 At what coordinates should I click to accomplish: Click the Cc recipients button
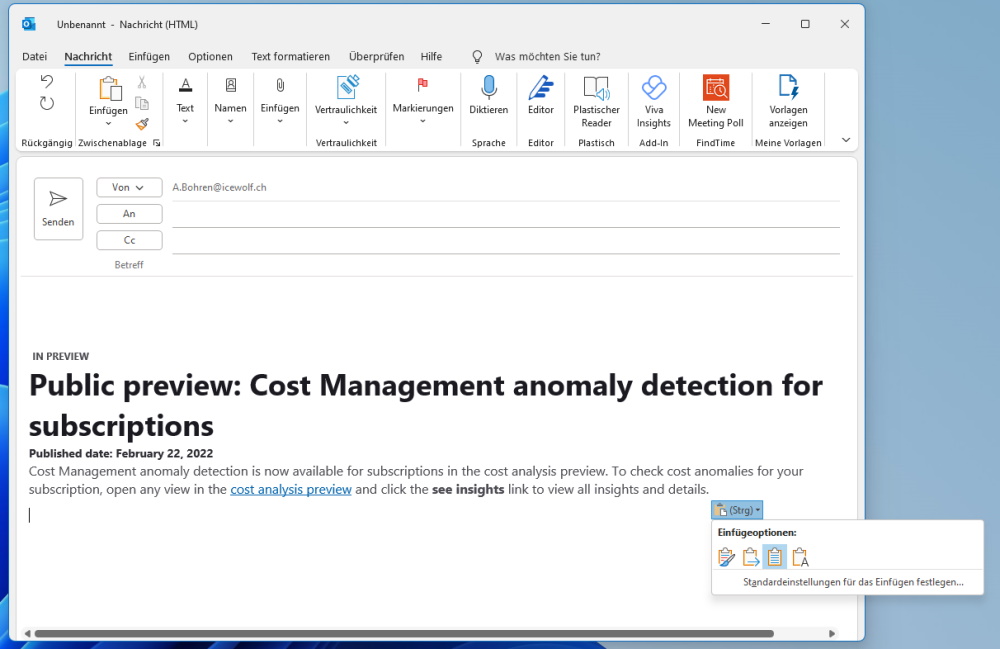coord(129,240)
